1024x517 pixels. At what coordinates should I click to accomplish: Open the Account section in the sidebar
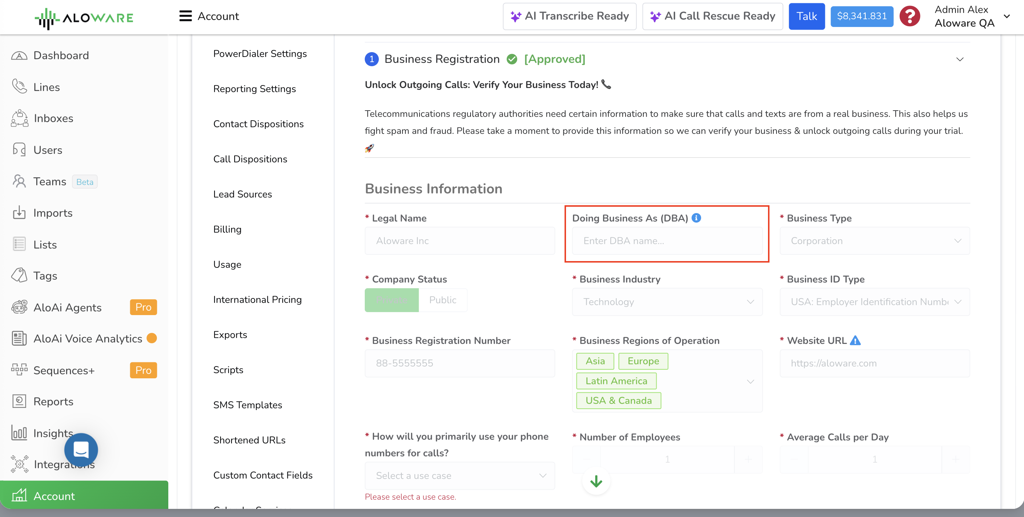[84, 496]
